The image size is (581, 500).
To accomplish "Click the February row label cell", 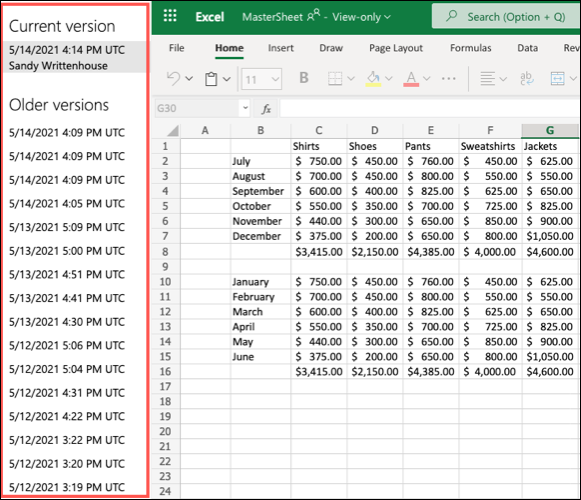I will click(261, 297).
